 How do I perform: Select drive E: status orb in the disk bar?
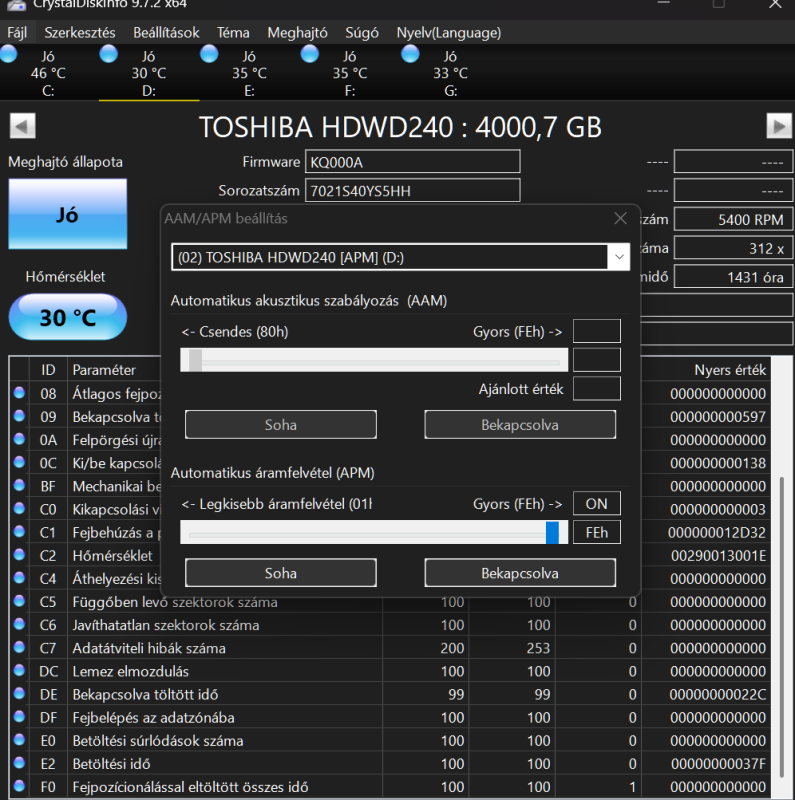210,55
